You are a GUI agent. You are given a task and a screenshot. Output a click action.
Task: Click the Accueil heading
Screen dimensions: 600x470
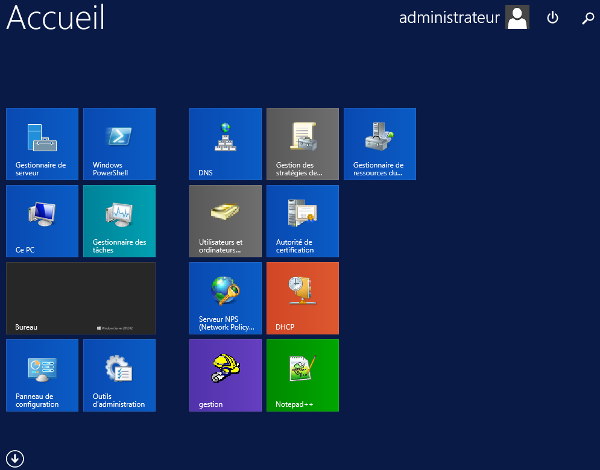tap(55, 17)
